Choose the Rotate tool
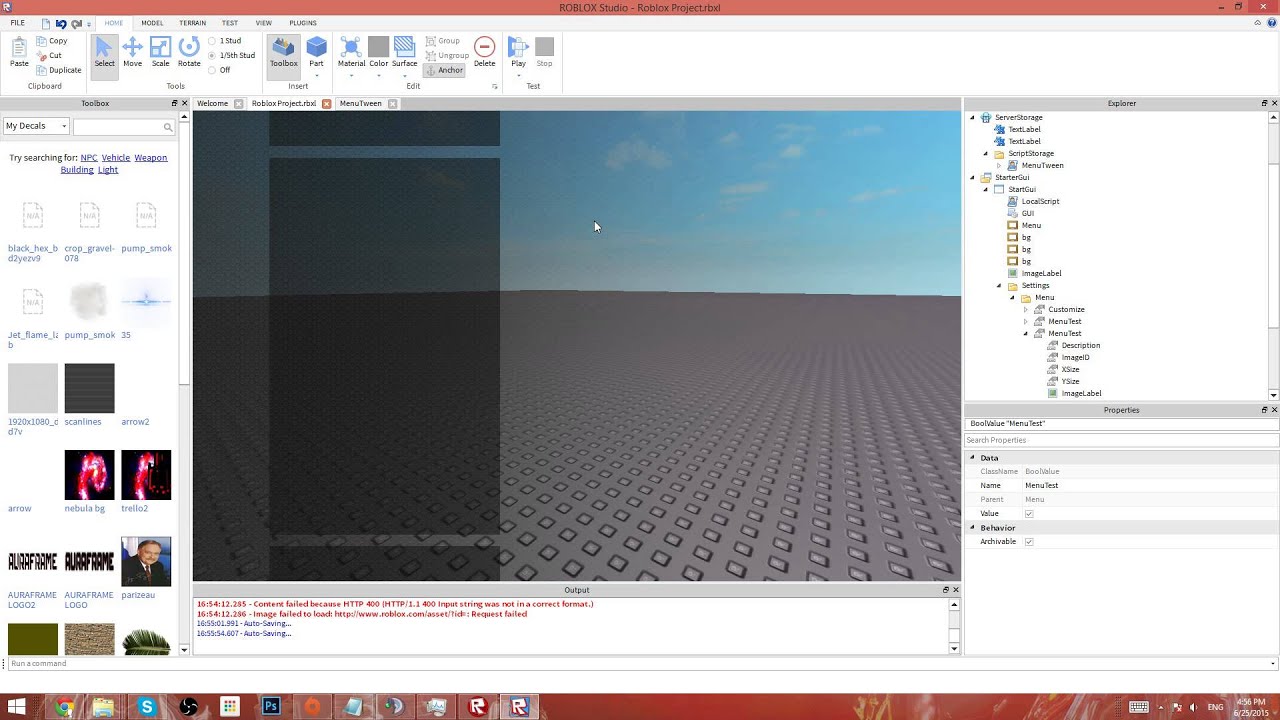This screenshot has height=720, width=1280. pyautogui.click(x=189, y=53)
